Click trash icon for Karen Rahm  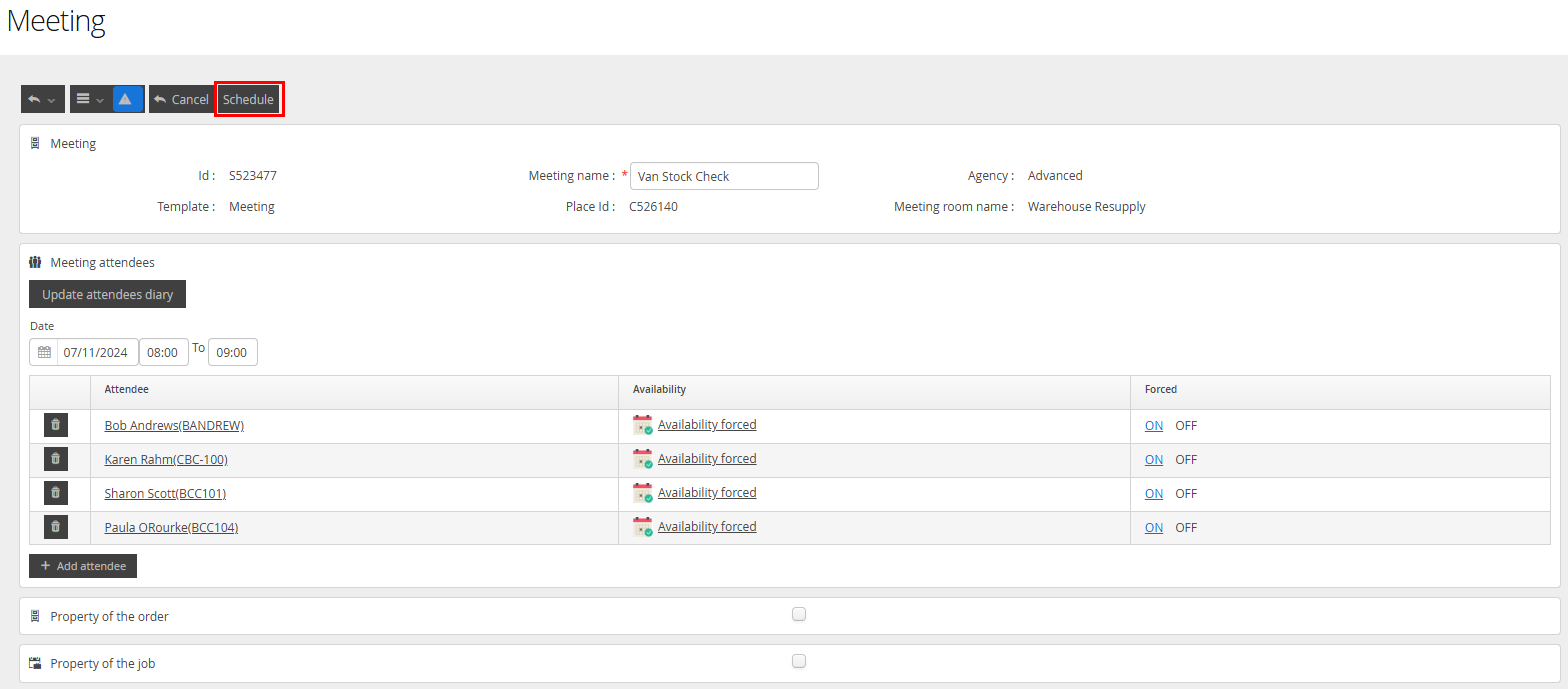click(x=56, y=459)
